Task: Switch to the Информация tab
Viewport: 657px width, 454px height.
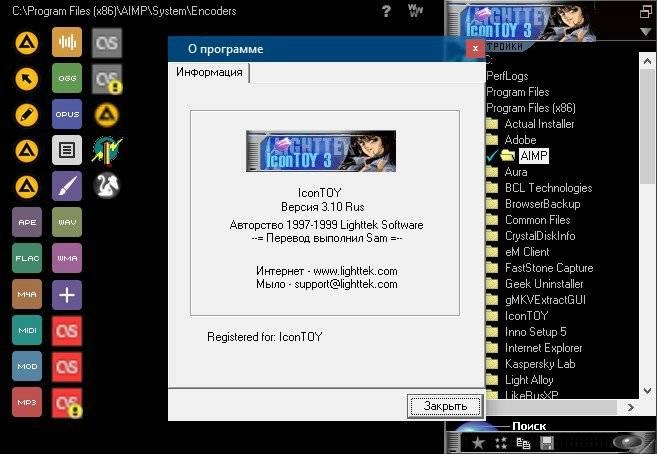Action: [x=209, y=72]
